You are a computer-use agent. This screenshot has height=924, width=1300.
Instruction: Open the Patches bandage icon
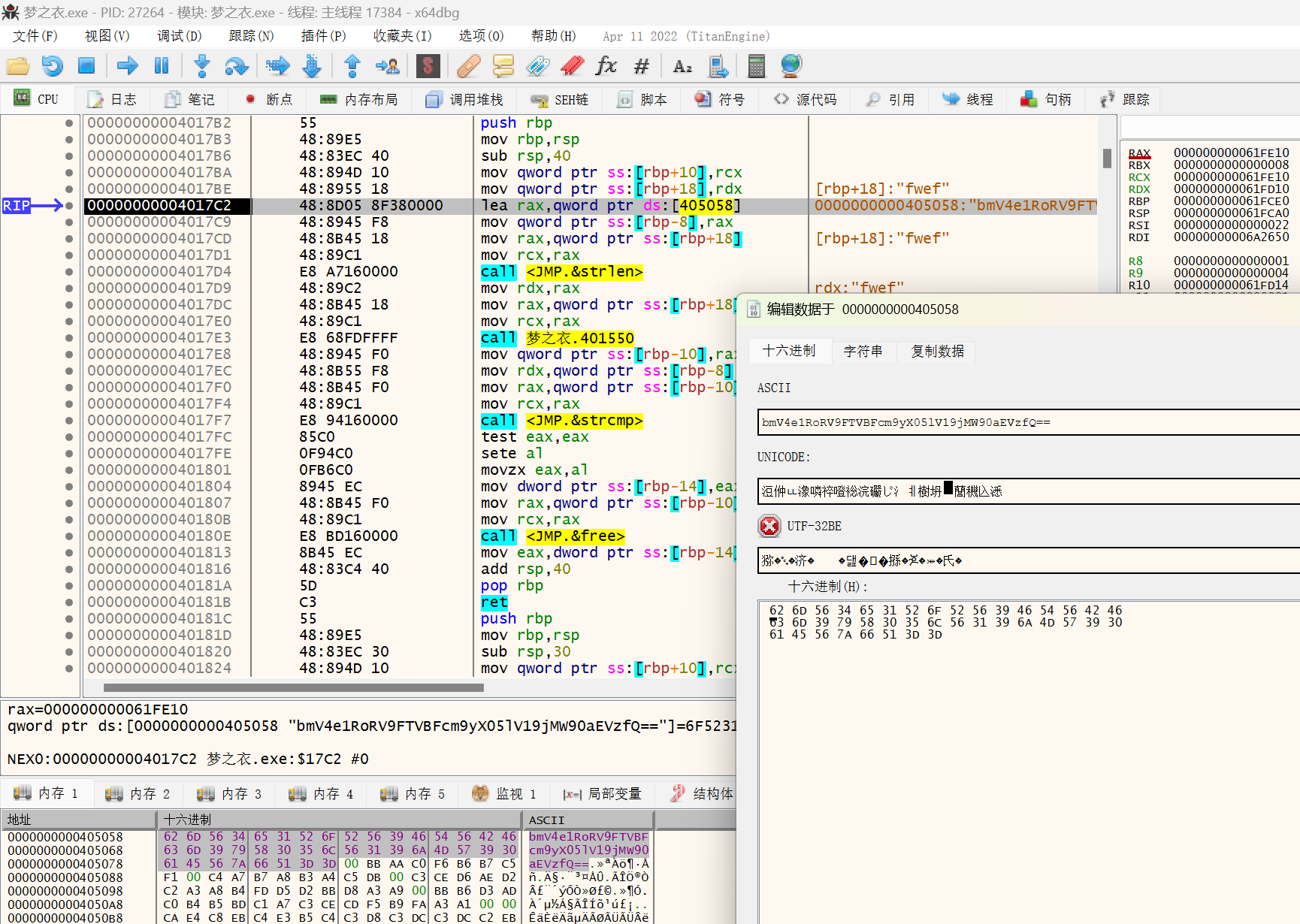click(468, 66)
